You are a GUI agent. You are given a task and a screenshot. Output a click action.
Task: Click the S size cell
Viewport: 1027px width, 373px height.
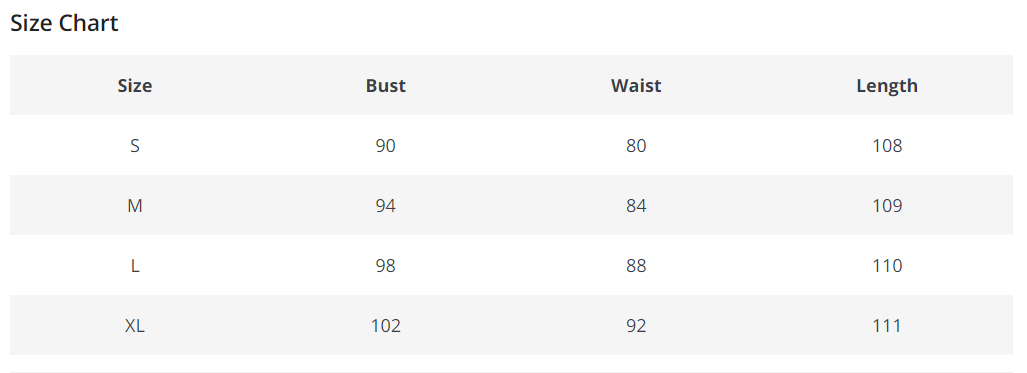(x=135, y=146)
